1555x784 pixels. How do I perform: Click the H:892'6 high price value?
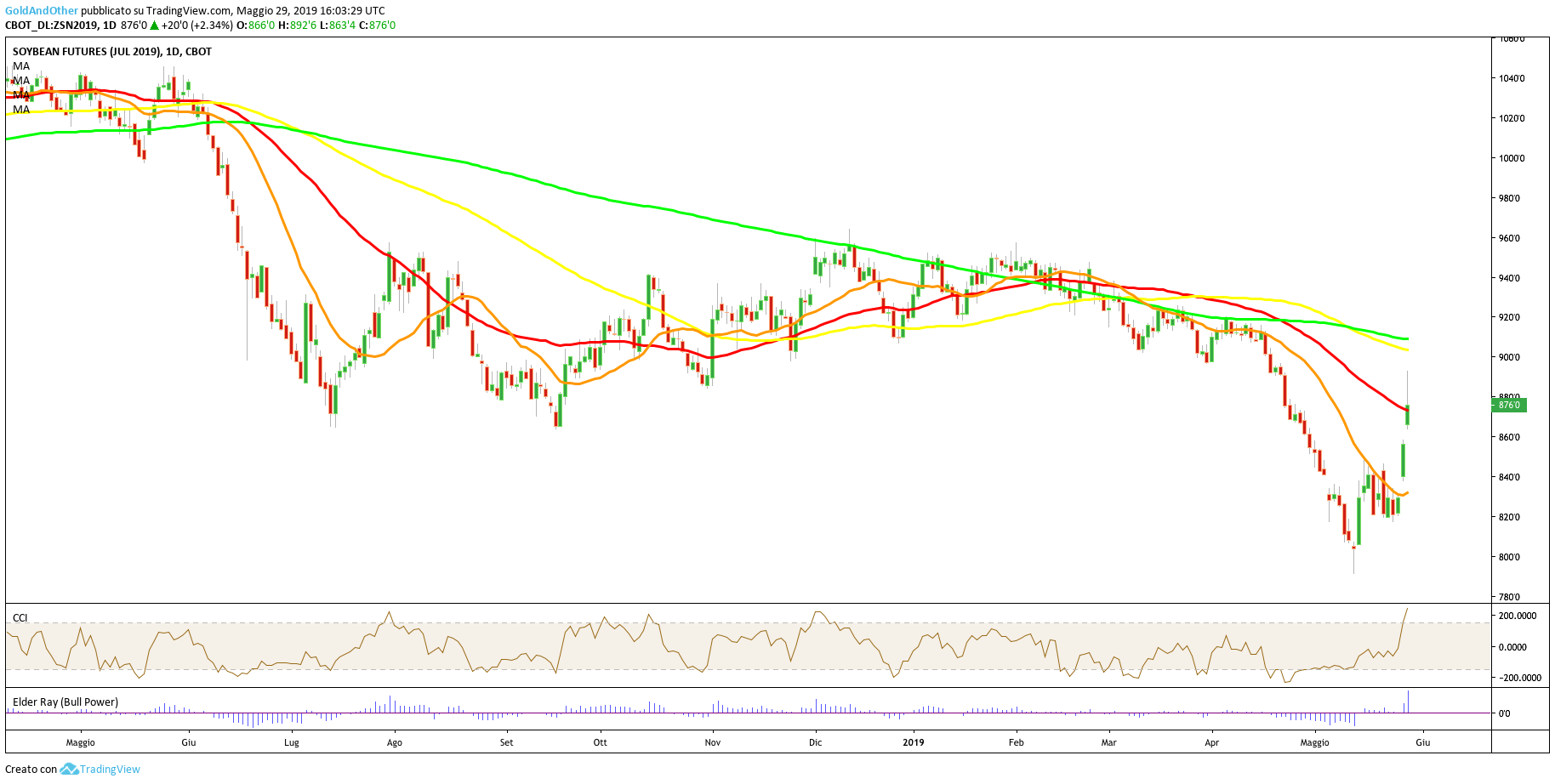[298, 26]
